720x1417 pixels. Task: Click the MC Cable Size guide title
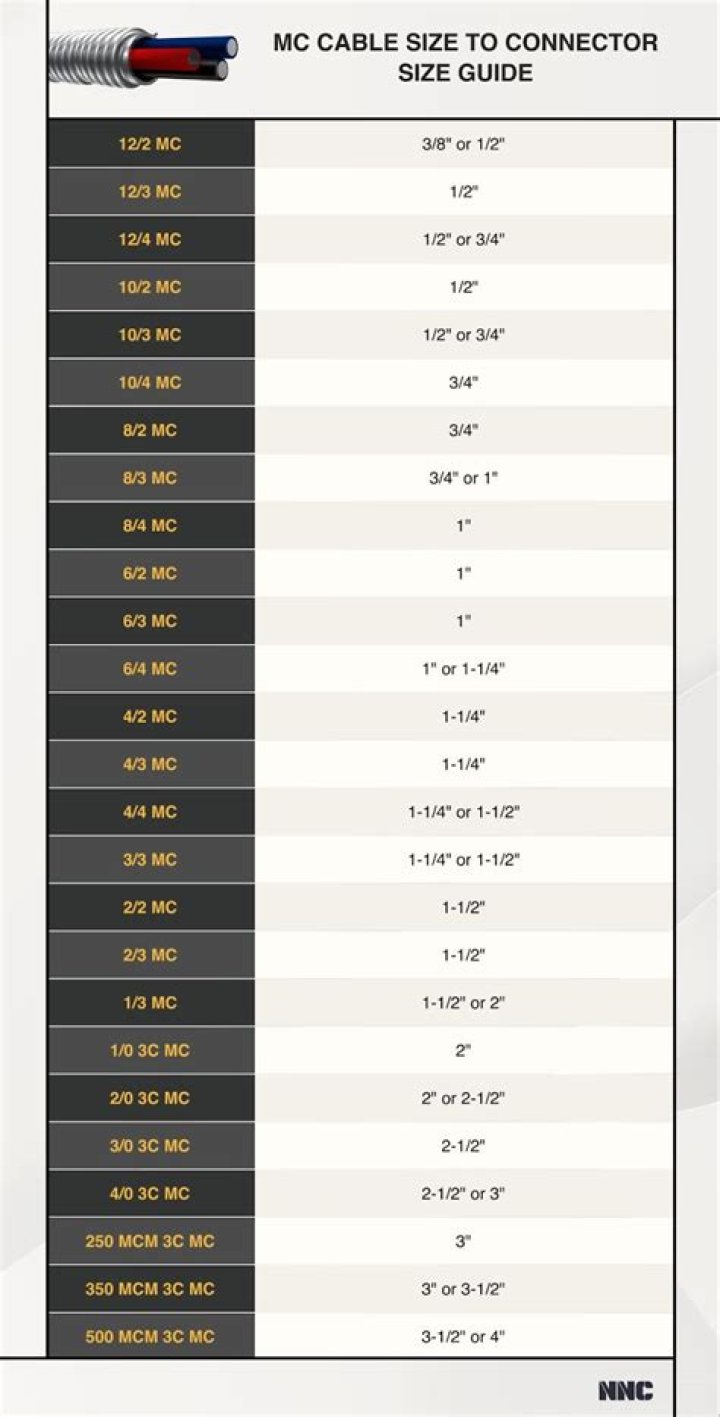click(465, 58)
